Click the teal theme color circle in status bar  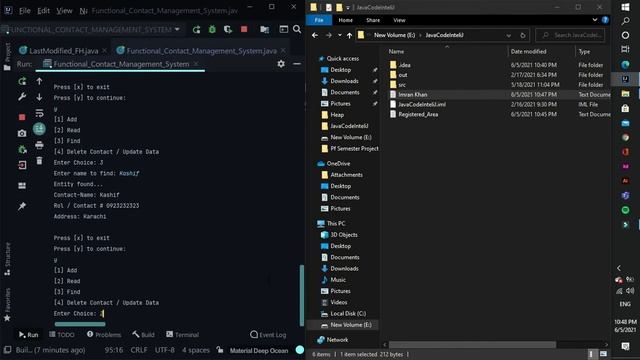tap(300, 350)
